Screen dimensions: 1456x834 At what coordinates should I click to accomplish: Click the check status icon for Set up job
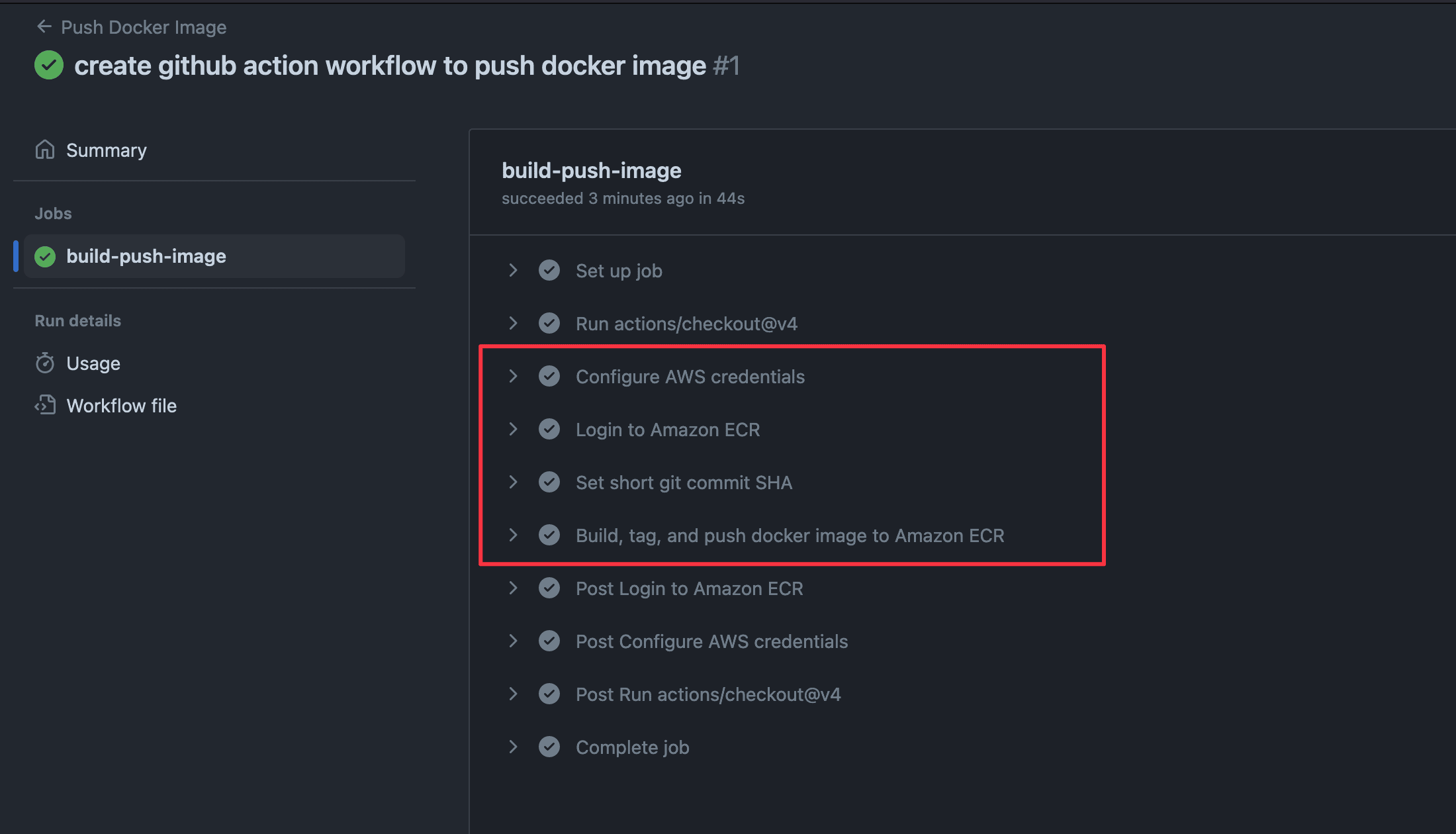tap(549, 270)
